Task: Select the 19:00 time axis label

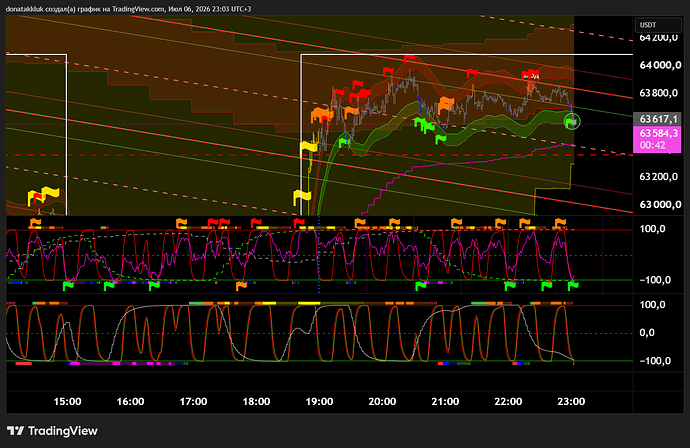Action: click(319, 401)
